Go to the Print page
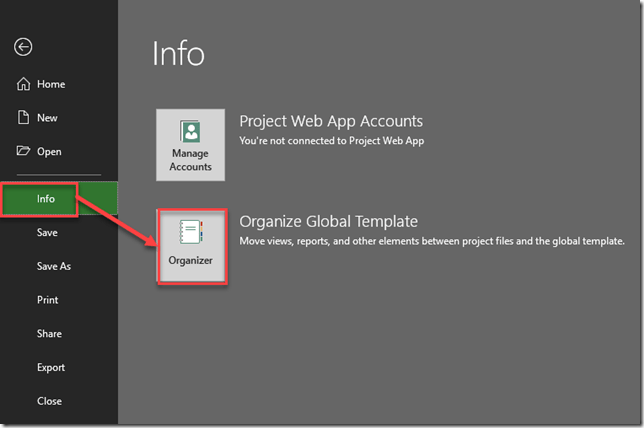 pyautogui.click(x=47, y=300)
